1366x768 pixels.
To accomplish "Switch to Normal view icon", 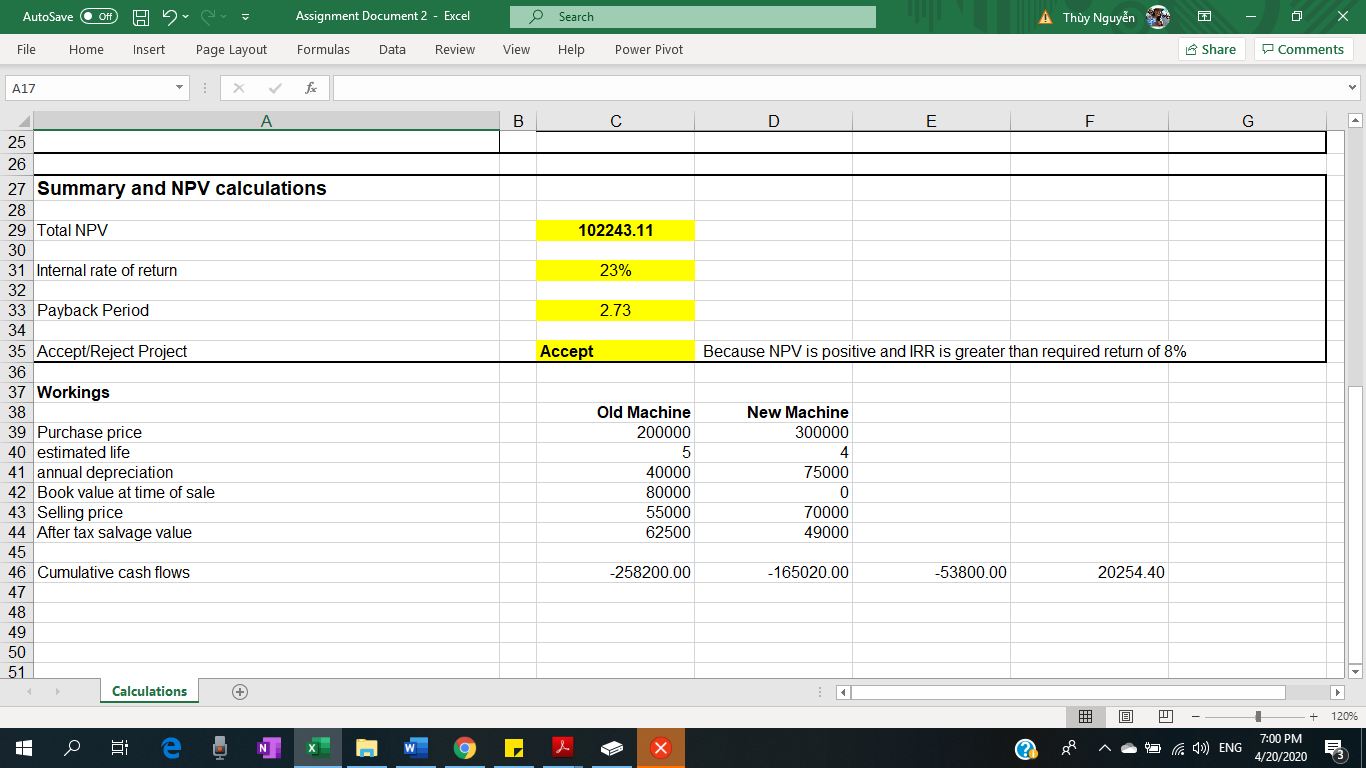I will tap(1085, 716).
